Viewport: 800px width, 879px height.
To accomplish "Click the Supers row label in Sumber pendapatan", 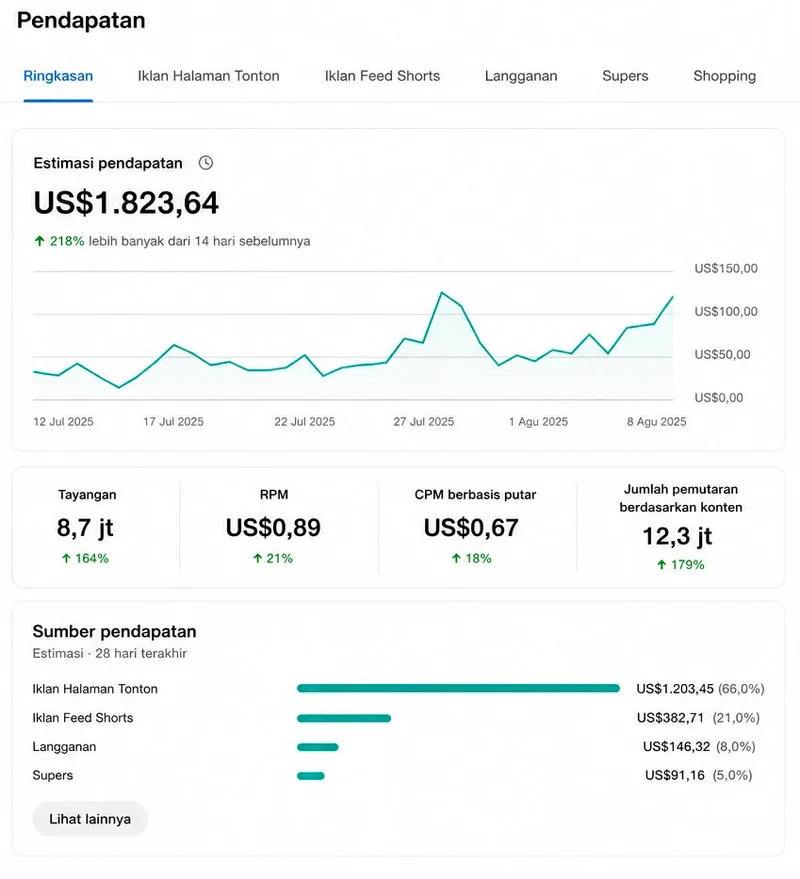I will coord(53,775).
